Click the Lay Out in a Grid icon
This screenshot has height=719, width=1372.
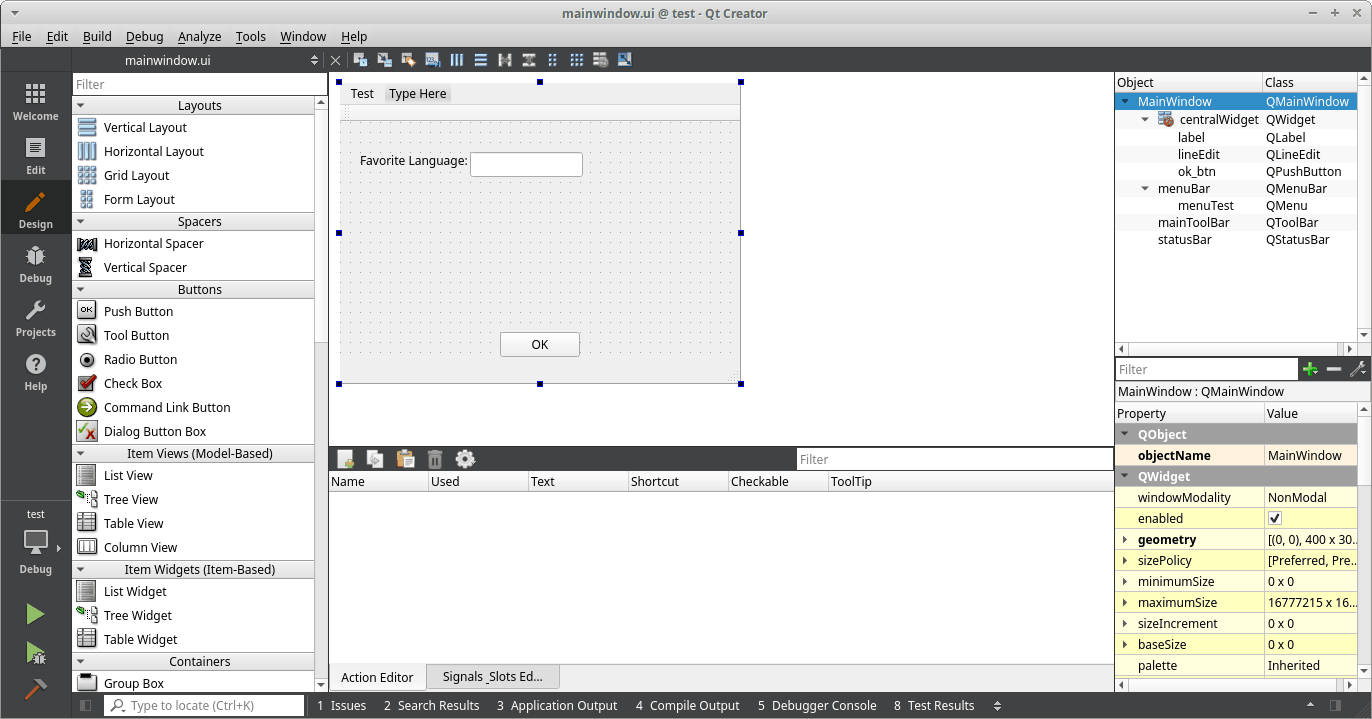point(576,59)
